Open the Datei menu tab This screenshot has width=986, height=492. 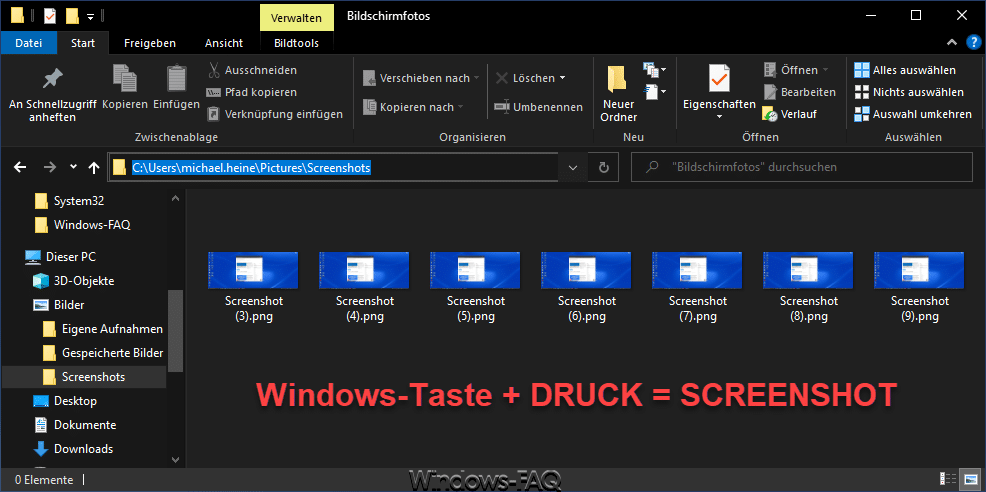[28, 43]
